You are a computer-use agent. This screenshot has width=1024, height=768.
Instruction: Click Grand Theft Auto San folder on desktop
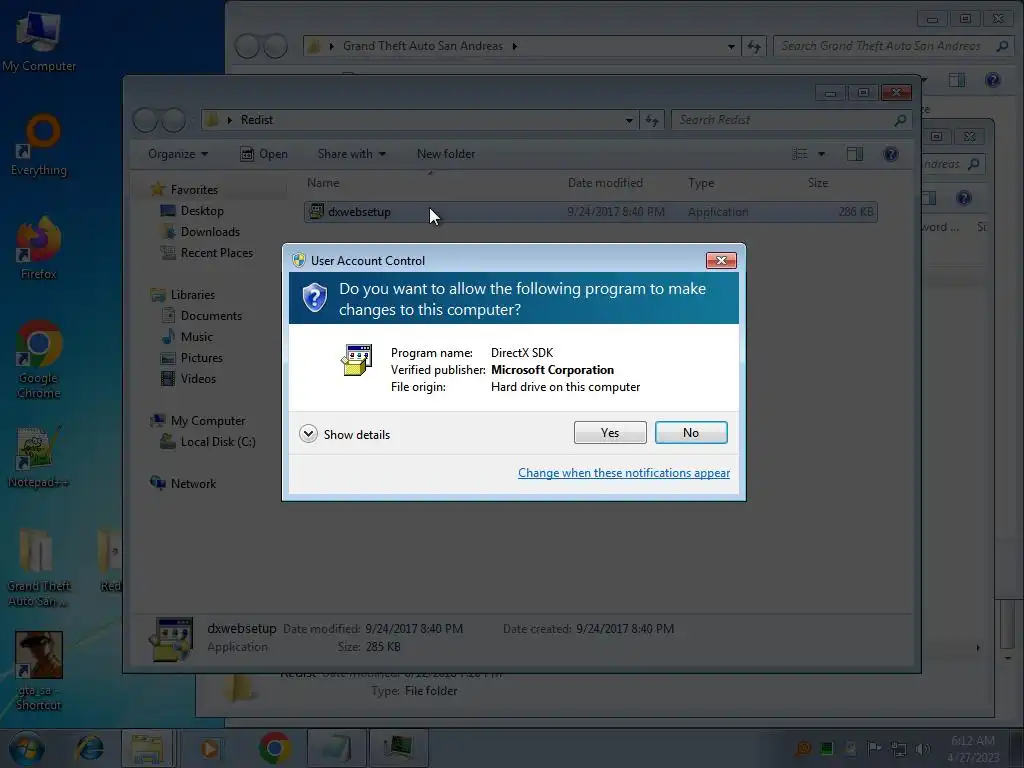[x=39, y=568]
